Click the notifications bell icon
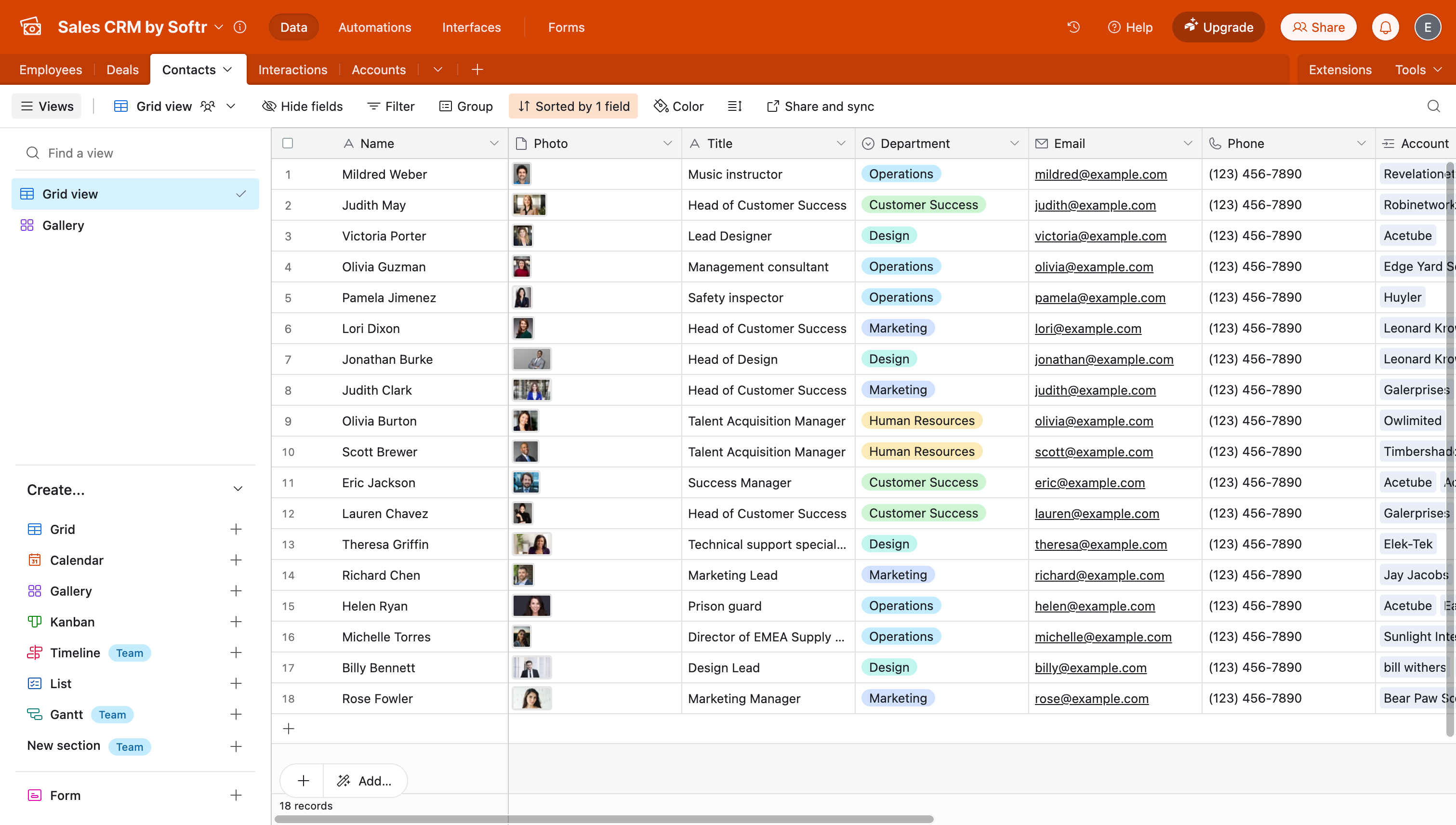The width and height of the screenshot is (1456, 825). tap(1385, 27)
